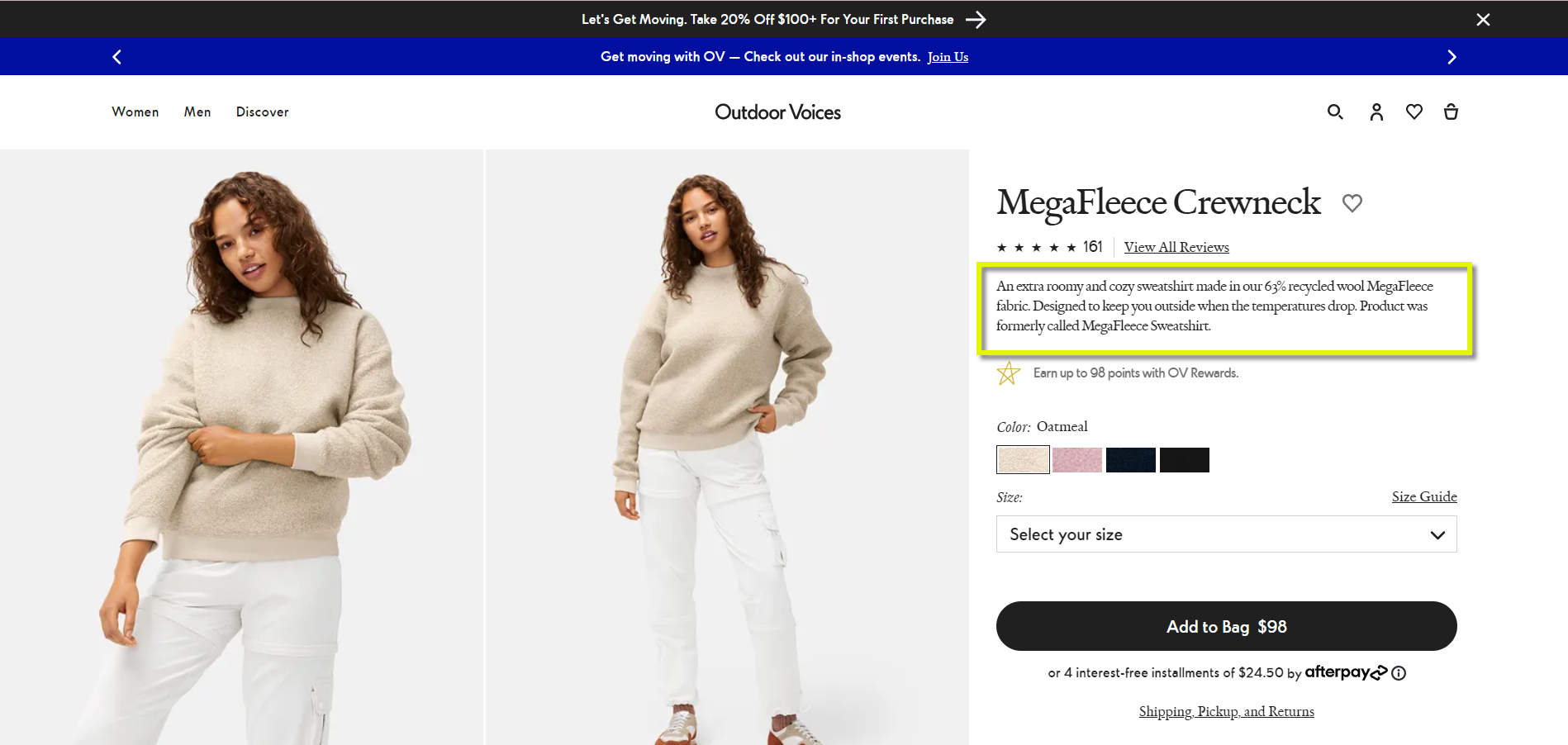Open the search magnifier icon
This screenshot has height=745, width=1568.
click(x=1335, y=112)
